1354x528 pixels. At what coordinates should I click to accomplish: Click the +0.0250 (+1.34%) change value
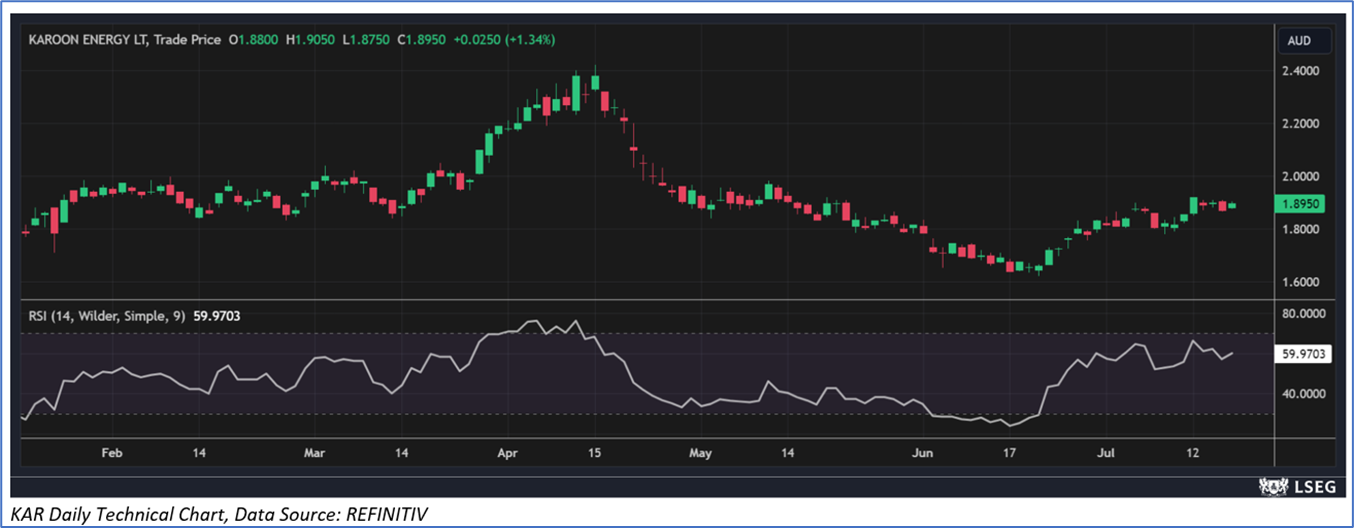504,40
